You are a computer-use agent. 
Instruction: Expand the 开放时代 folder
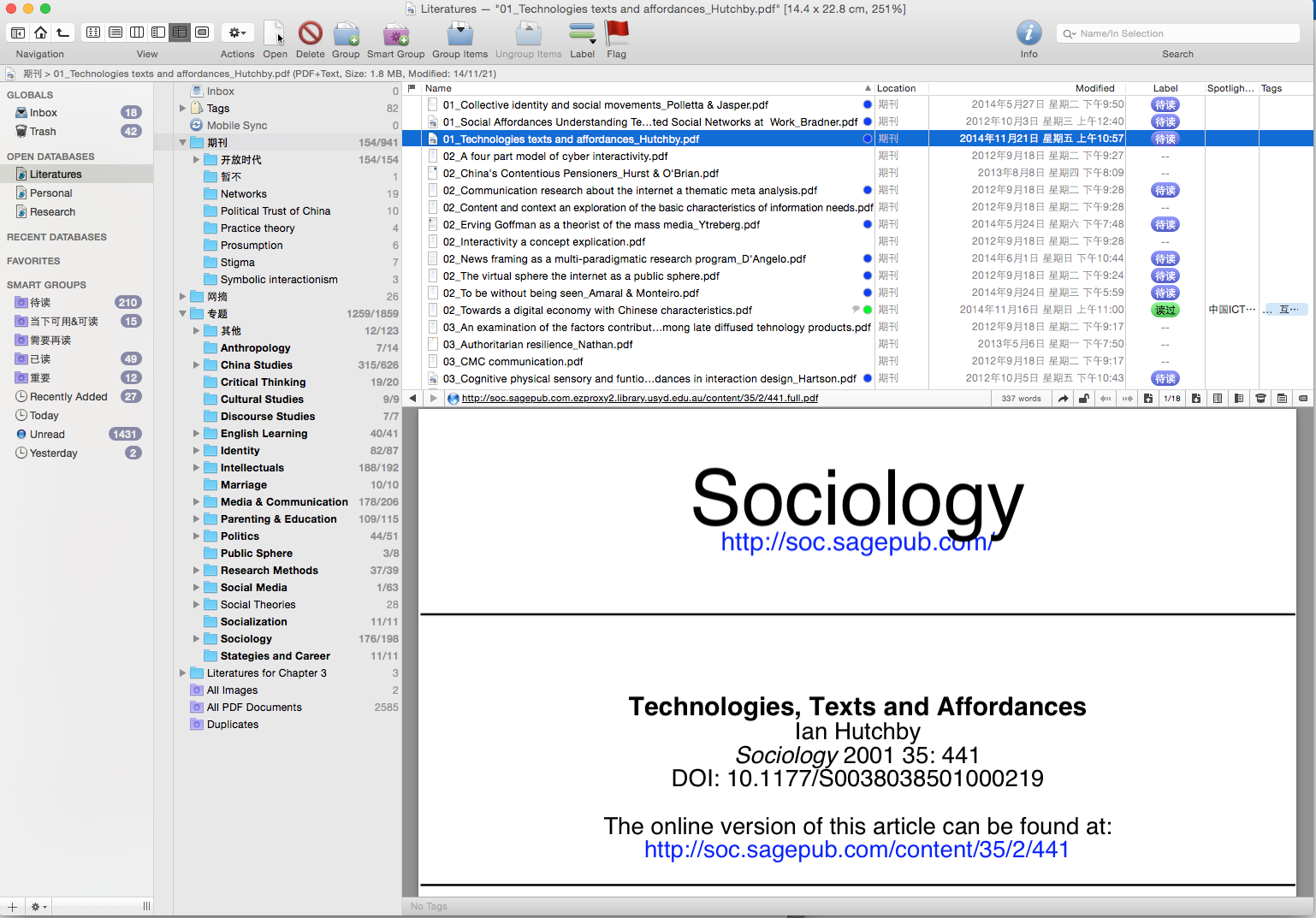tap(196, 160)
